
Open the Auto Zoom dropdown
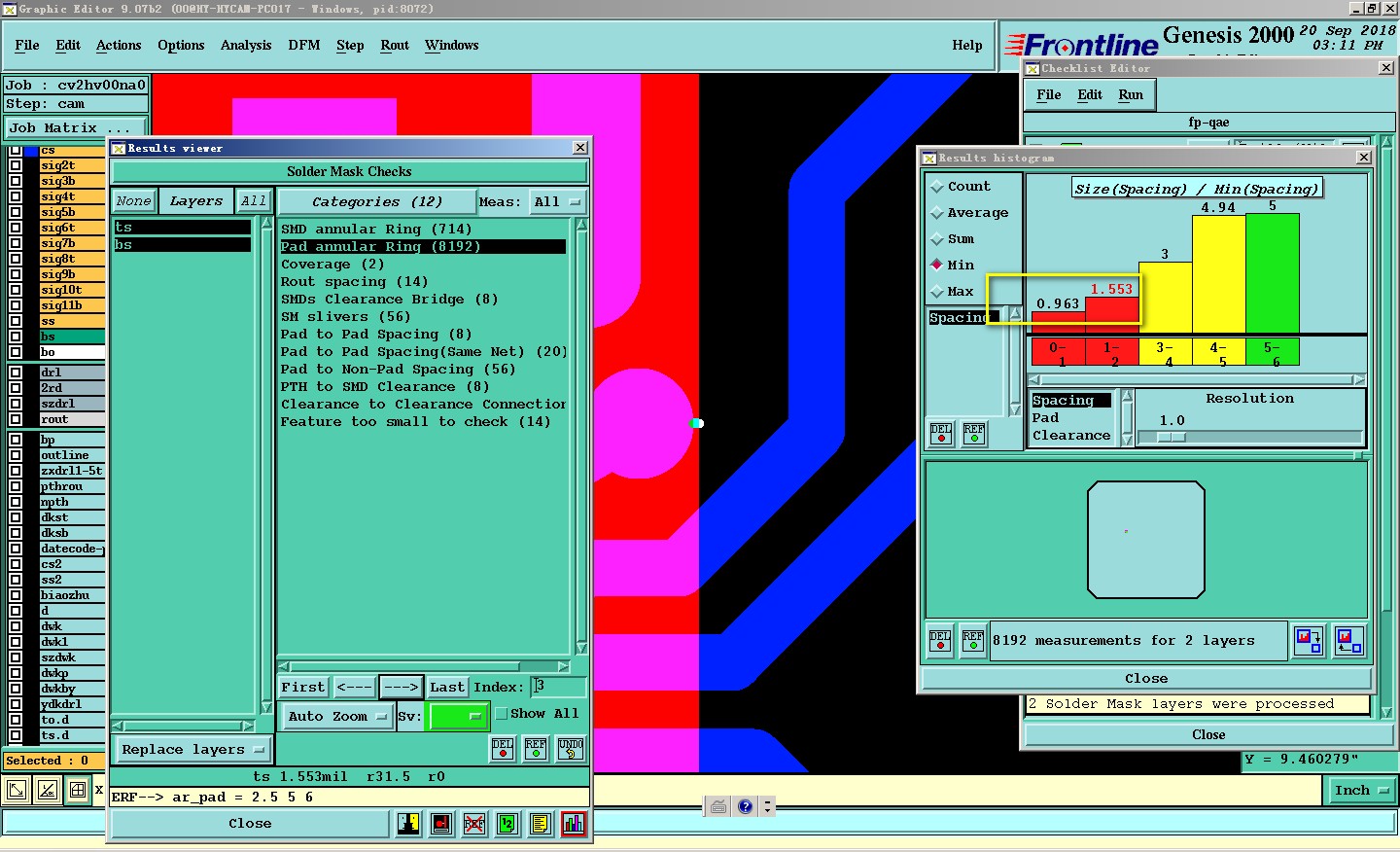(336, 717)
